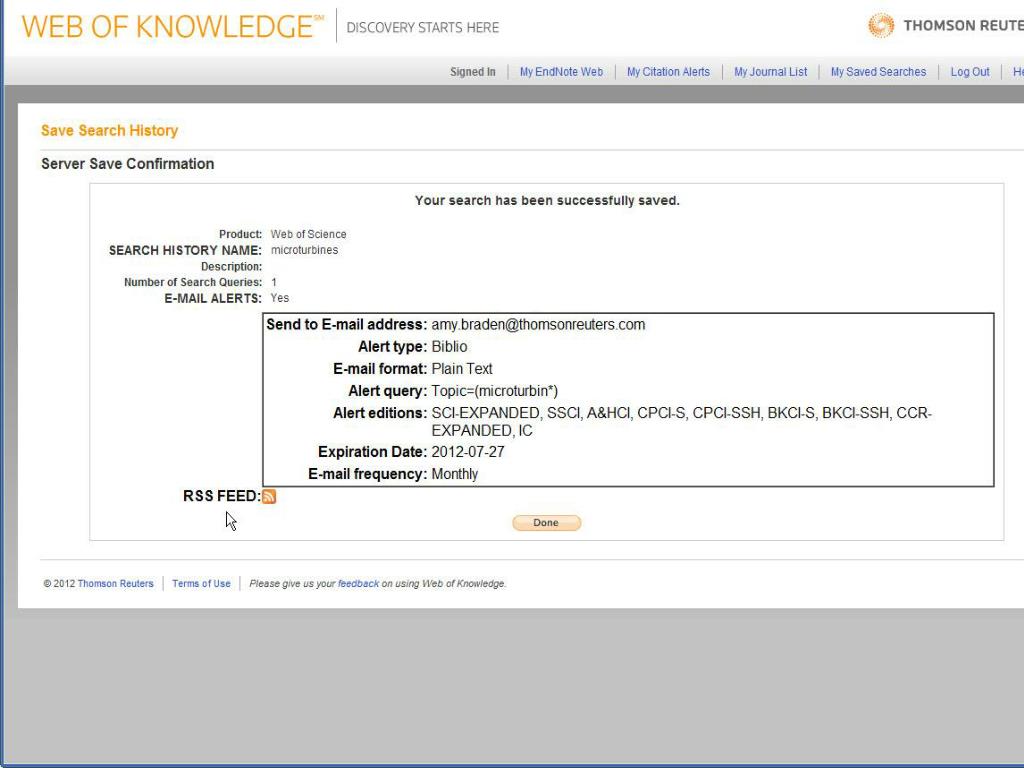Click expiration date '2012-07-27'

[468, 452]
